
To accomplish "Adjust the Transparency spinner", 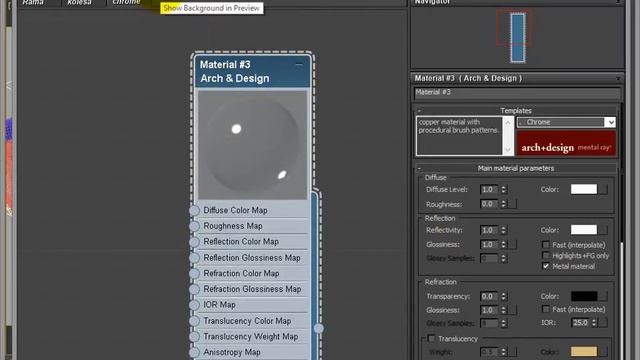I will (x=504, y=296).
